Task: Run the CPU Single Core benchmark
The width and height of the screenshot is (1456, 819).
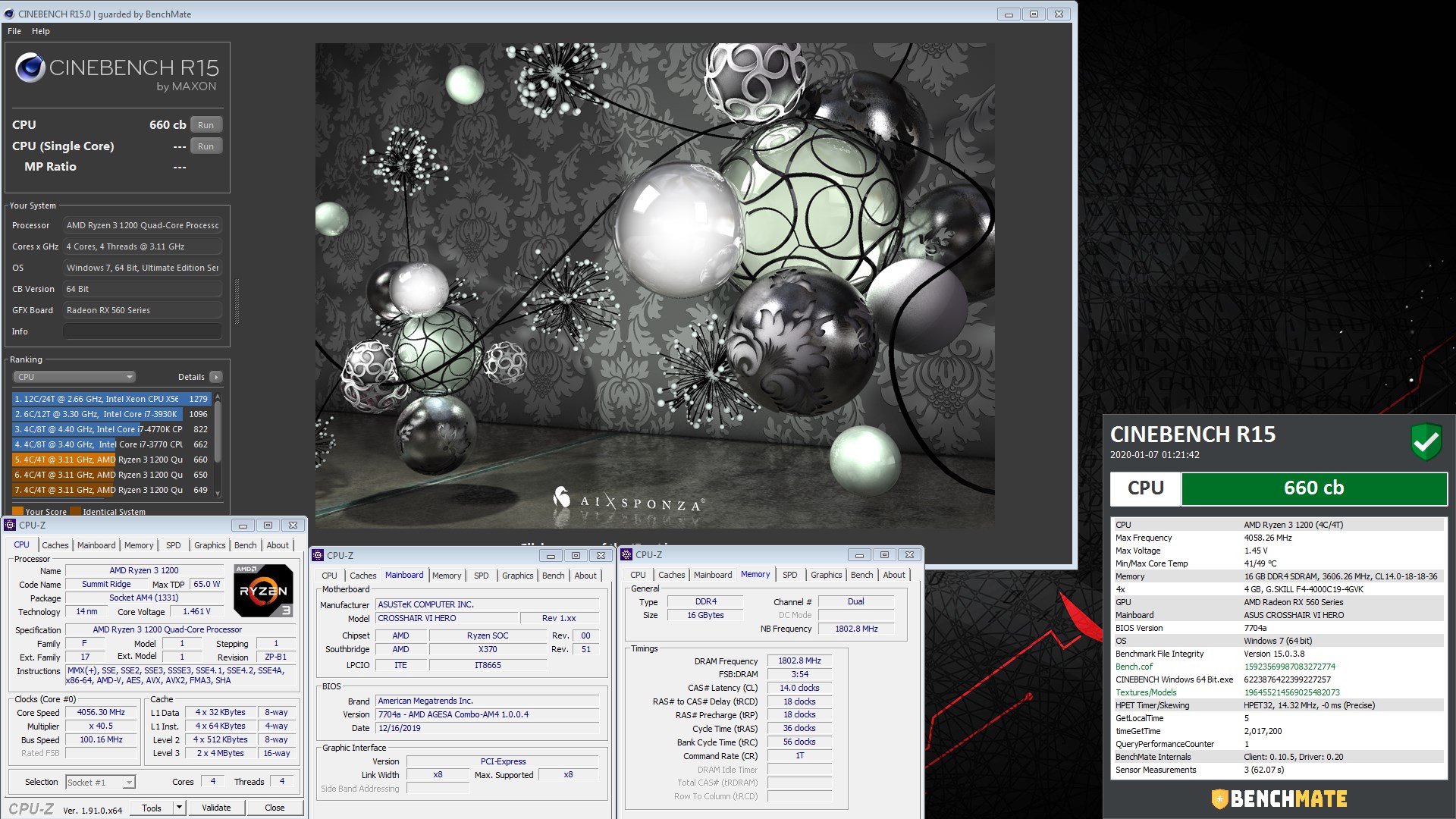Action: (206, 146)
